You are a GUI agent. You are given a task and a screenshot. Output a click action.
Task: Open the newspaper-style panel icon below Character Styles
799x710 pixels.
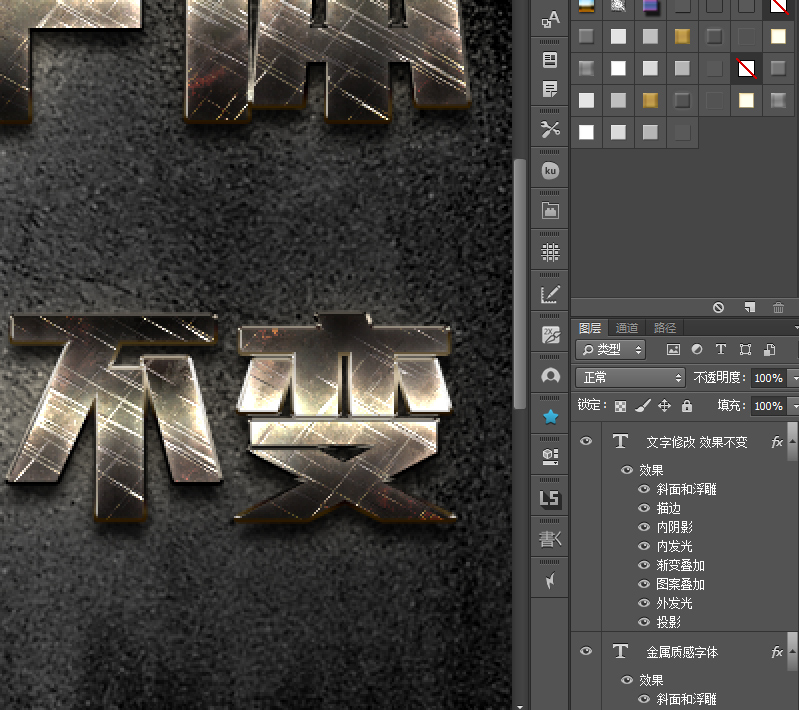point(550,60)
